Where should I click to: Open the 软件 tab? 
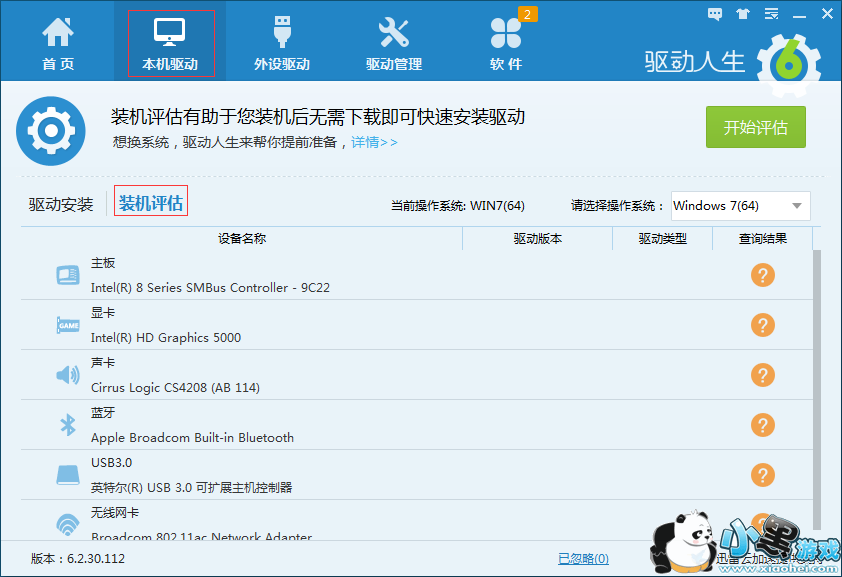[506, 44]
